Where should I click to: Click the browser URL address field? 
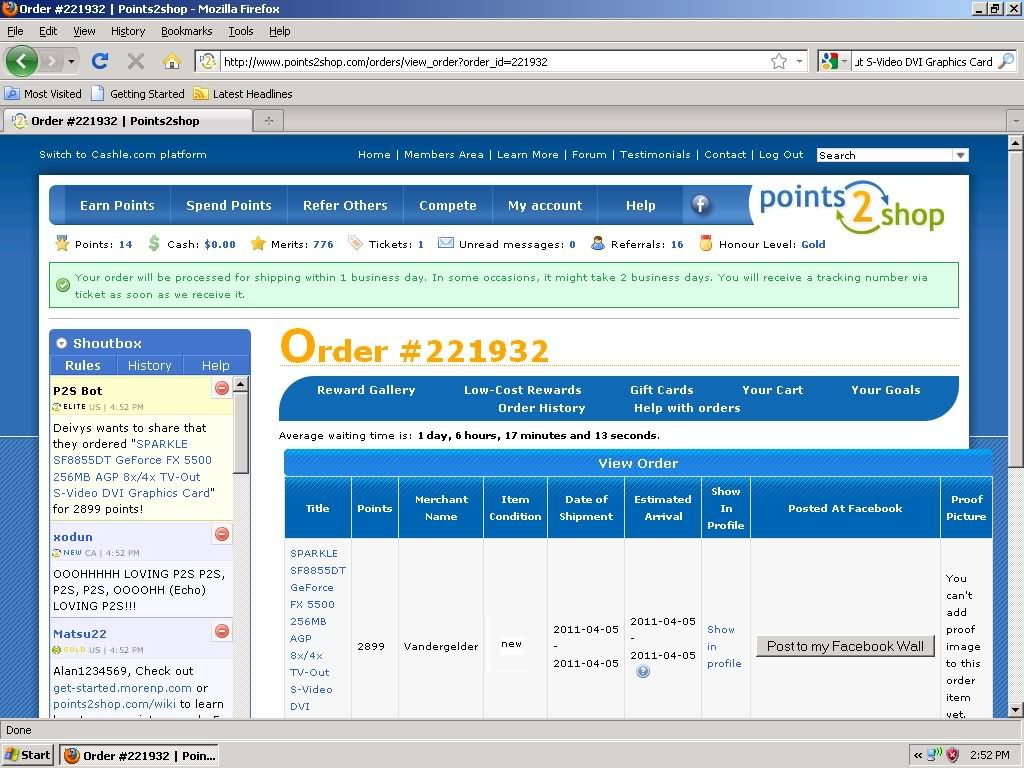click(495, 61)
